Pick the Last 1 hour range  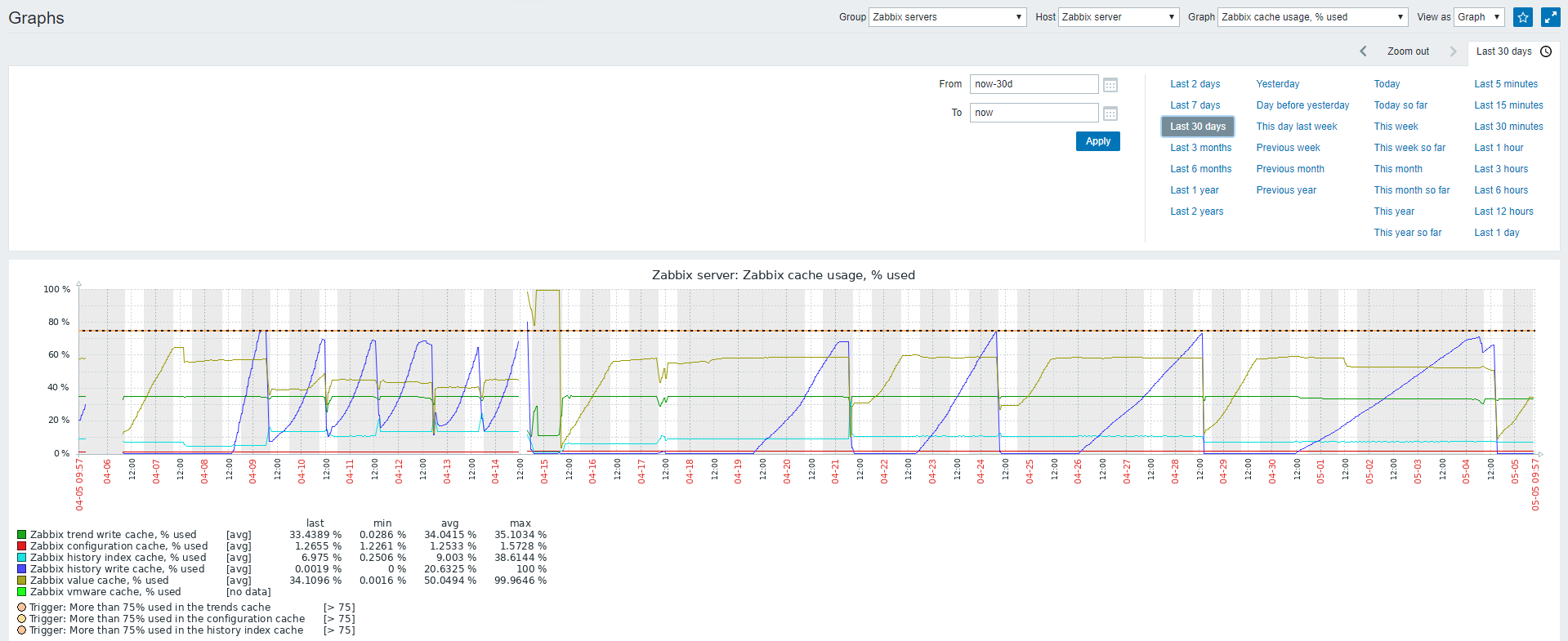1499,148
